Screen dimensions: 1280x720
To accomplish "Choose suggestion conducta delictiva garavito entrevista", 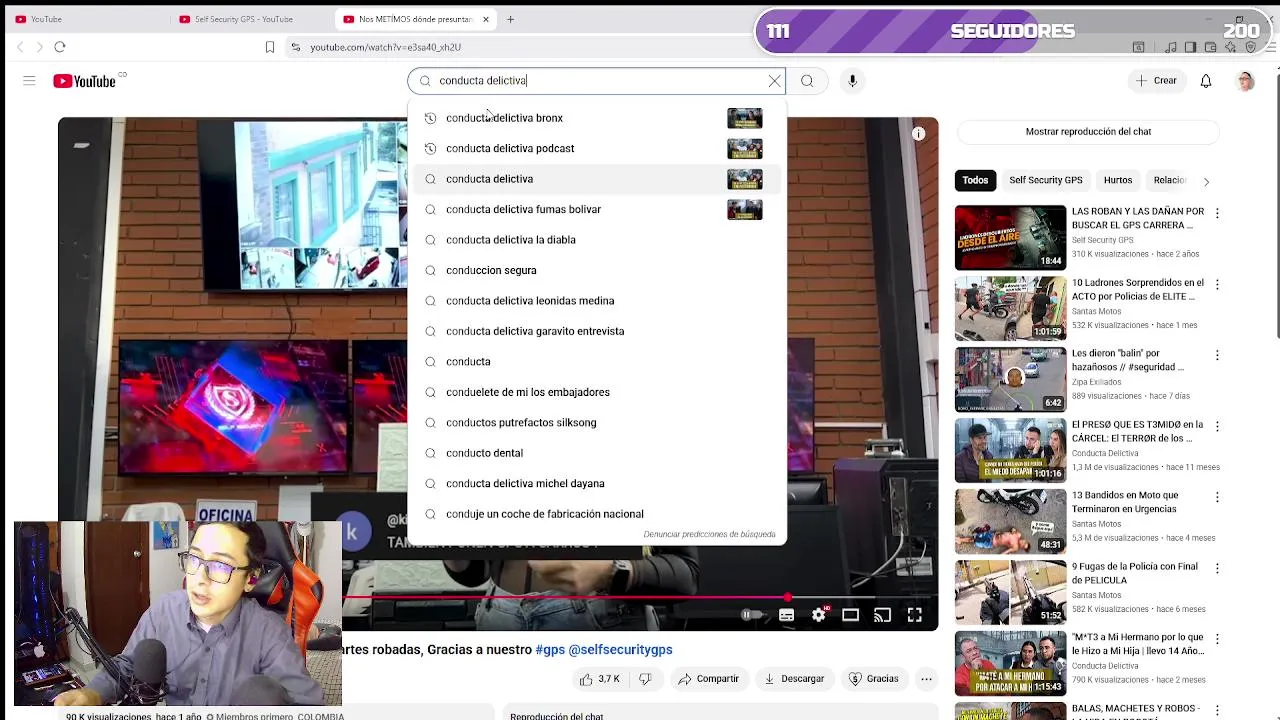I will coord(597,331).
